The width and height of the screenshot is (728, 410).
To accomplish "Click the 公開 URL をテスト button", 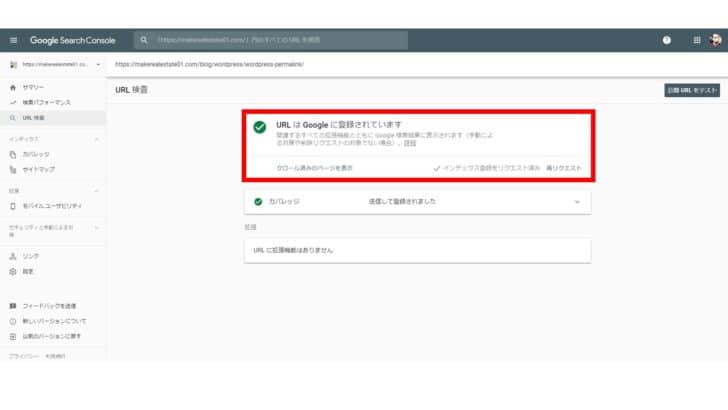I will tap(692, 90).
